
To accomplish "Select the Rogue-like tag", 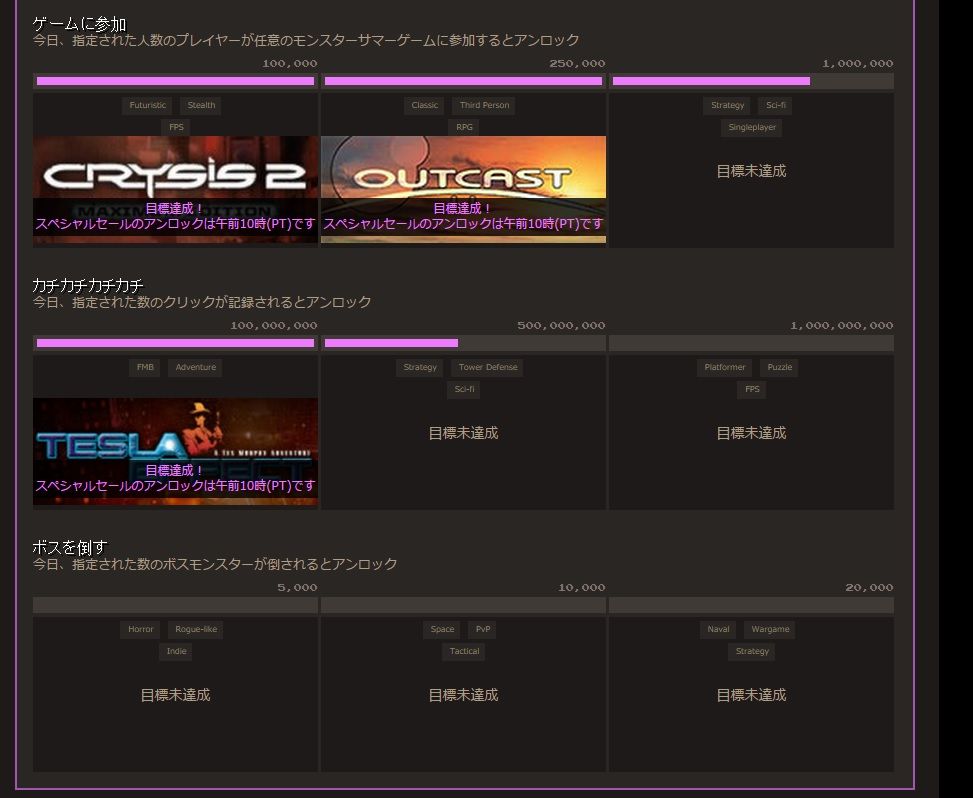I will (x=196, y=629).
